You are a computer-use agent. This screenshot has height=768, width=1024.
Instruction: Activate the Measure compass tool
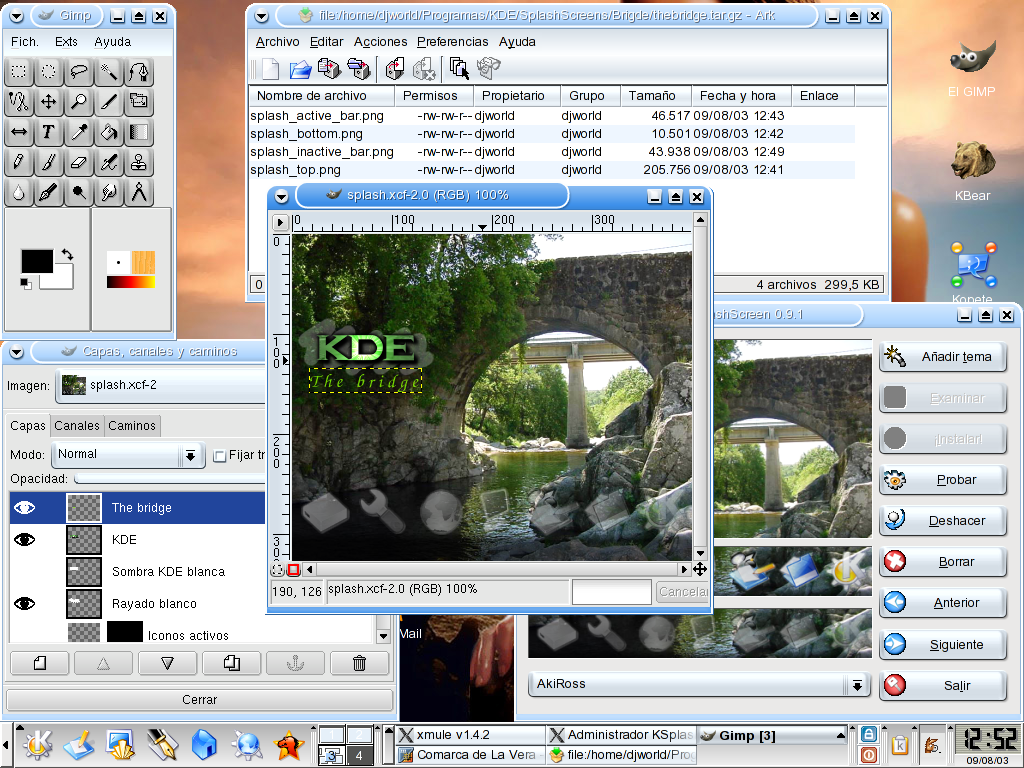coord(139,192)
